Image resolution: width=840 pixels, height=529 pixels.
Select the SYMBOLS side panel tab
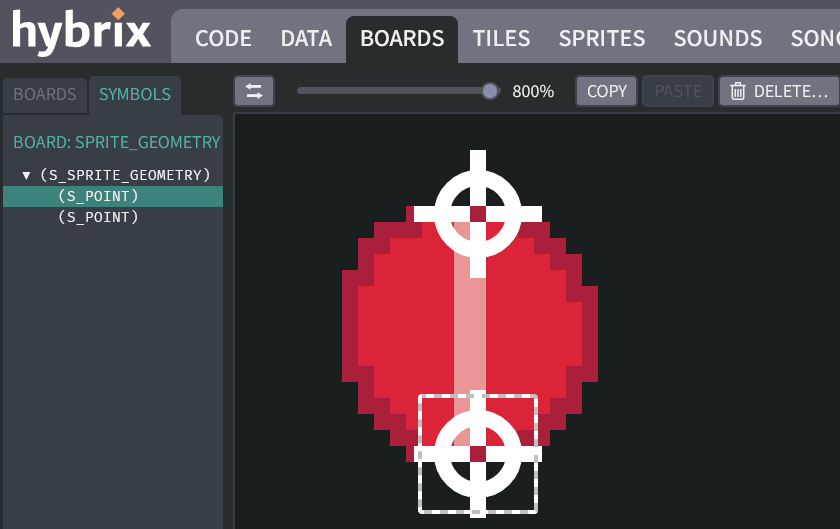coord(135,94)
